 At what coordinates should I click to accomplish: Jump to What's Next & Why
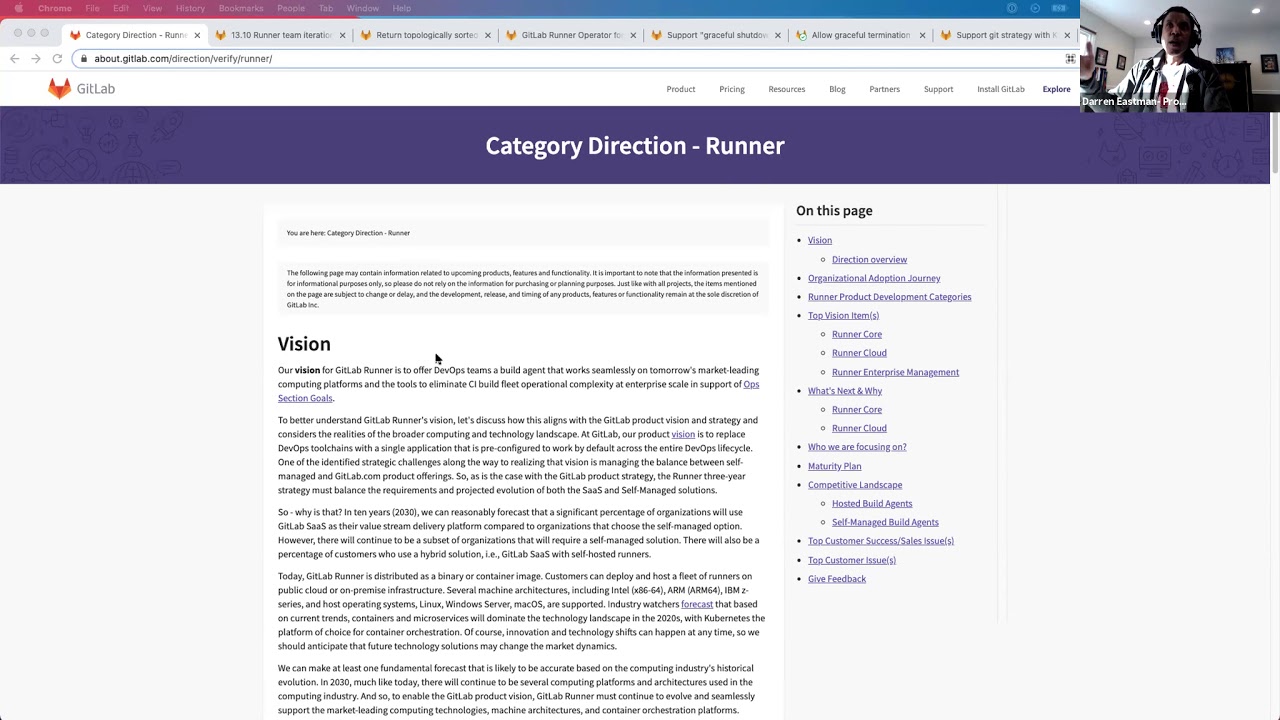[845, 391]
